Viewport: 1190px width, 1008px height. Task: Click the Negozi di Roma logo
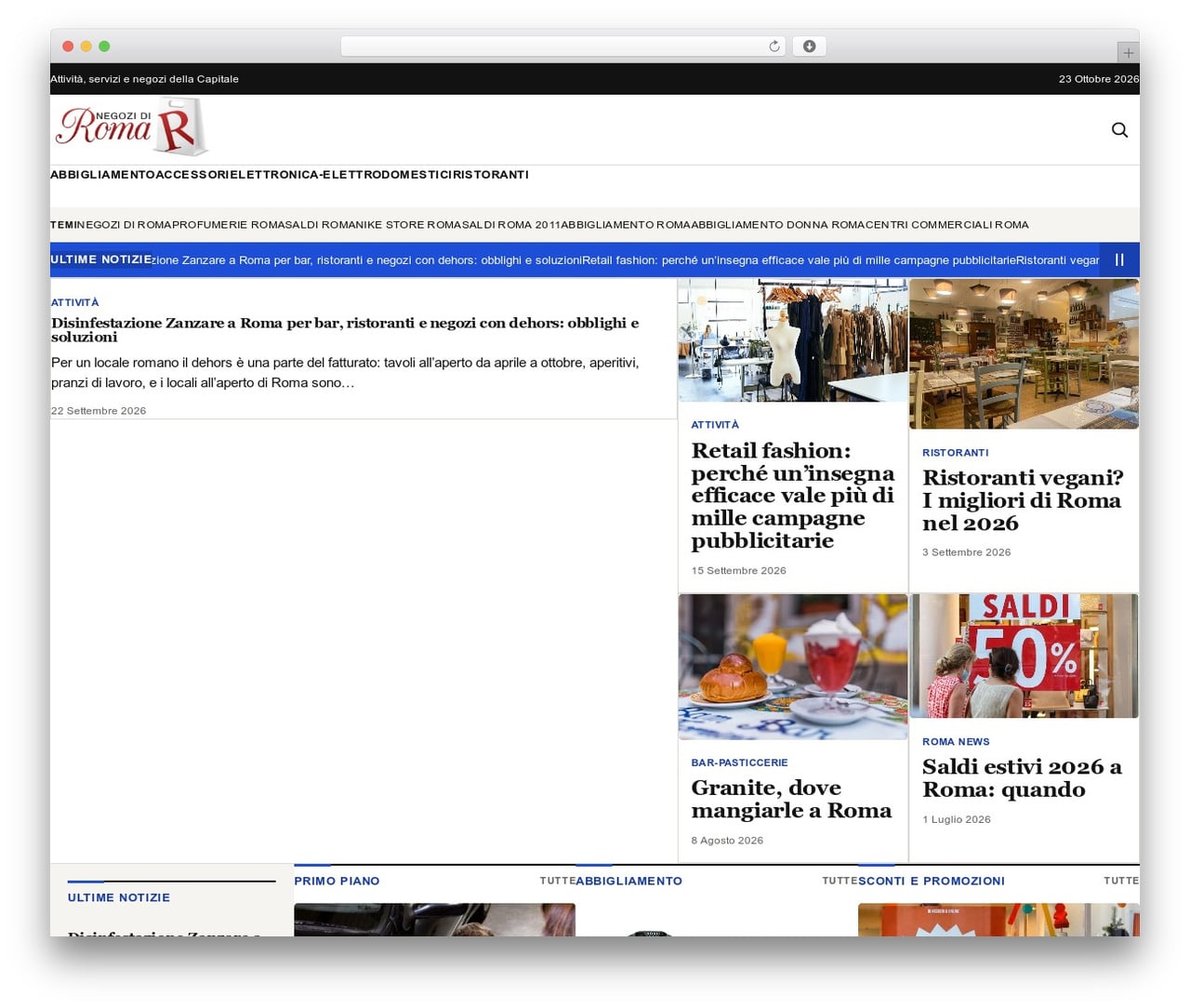tap(131, 126)
